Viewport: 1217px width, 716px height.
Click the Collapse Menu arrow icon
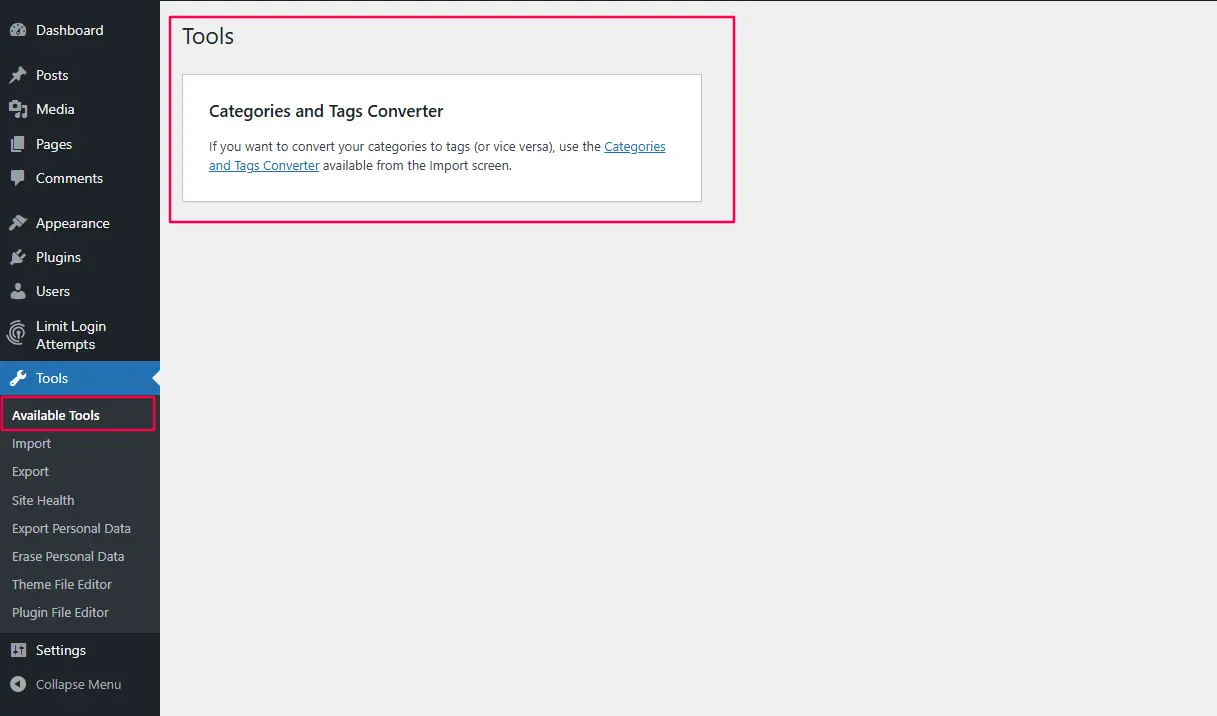tap(17, 684)
